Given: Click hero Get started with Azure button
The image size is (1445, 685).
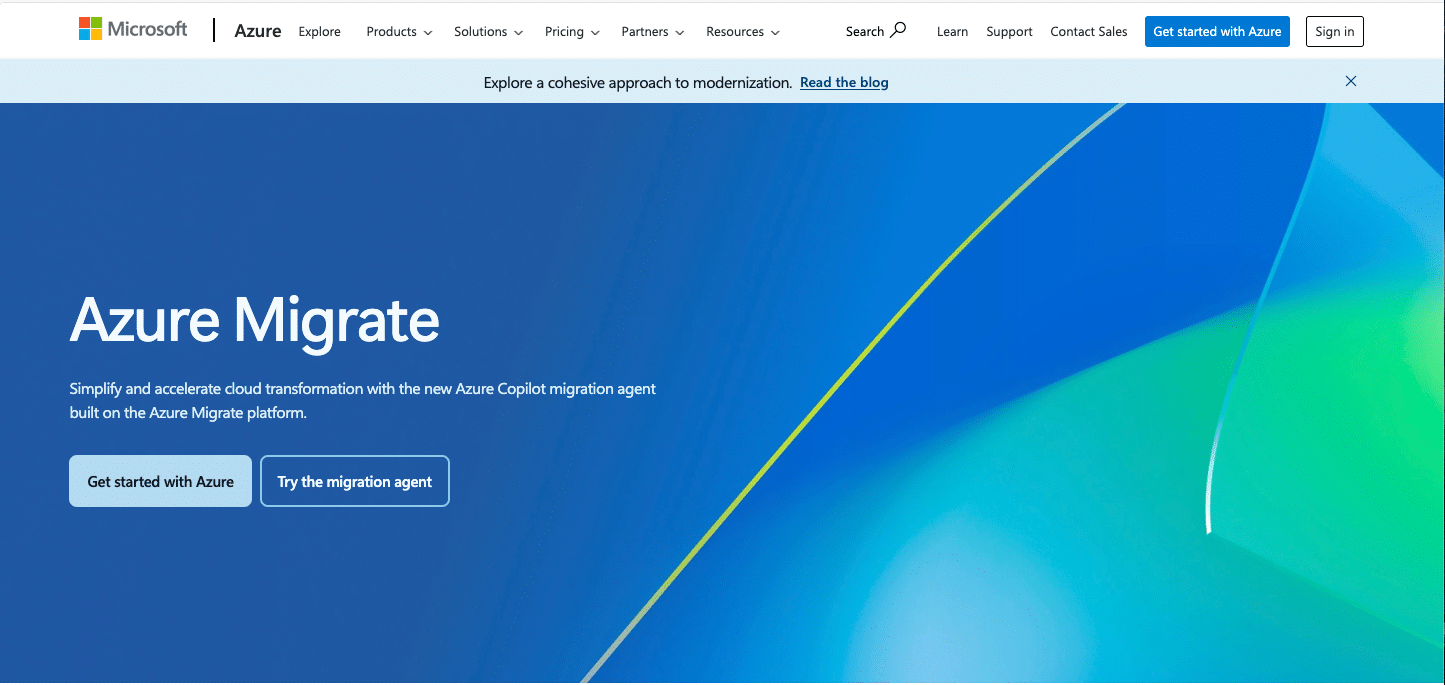Looking at the screenshot, I should pos(160,481).
